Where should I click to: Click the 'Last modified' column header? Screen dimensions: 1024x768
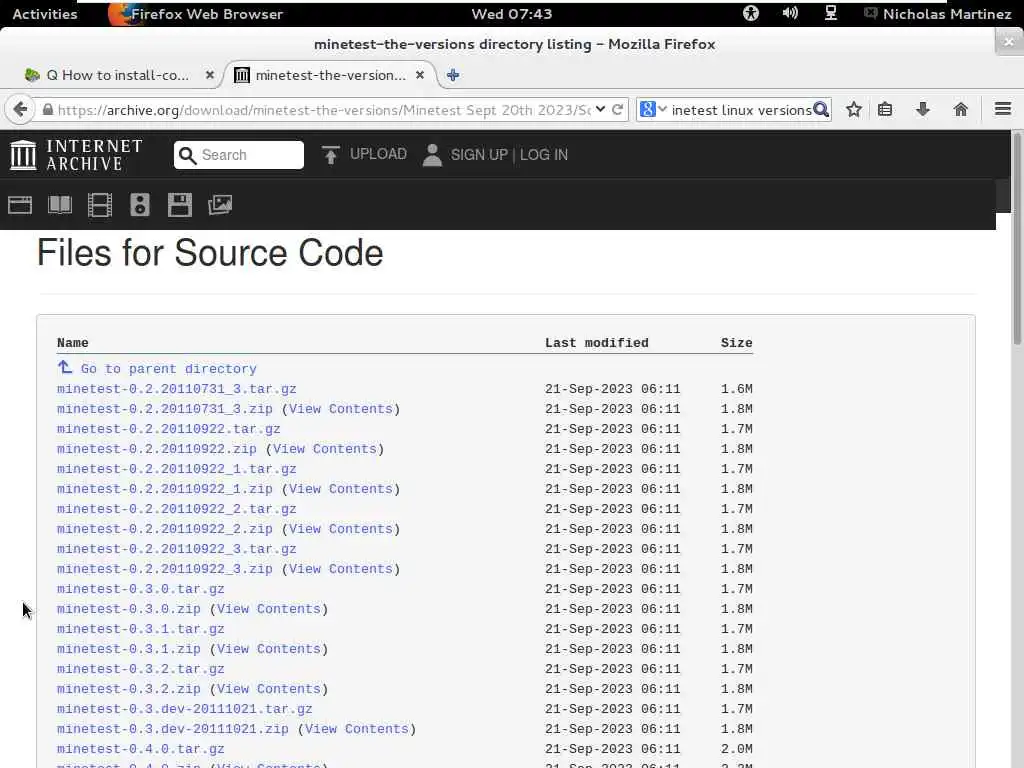[x=596, y=343]
